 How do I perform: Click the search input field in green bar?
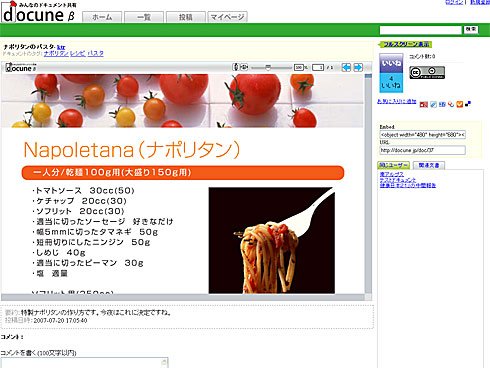(421, 30)
